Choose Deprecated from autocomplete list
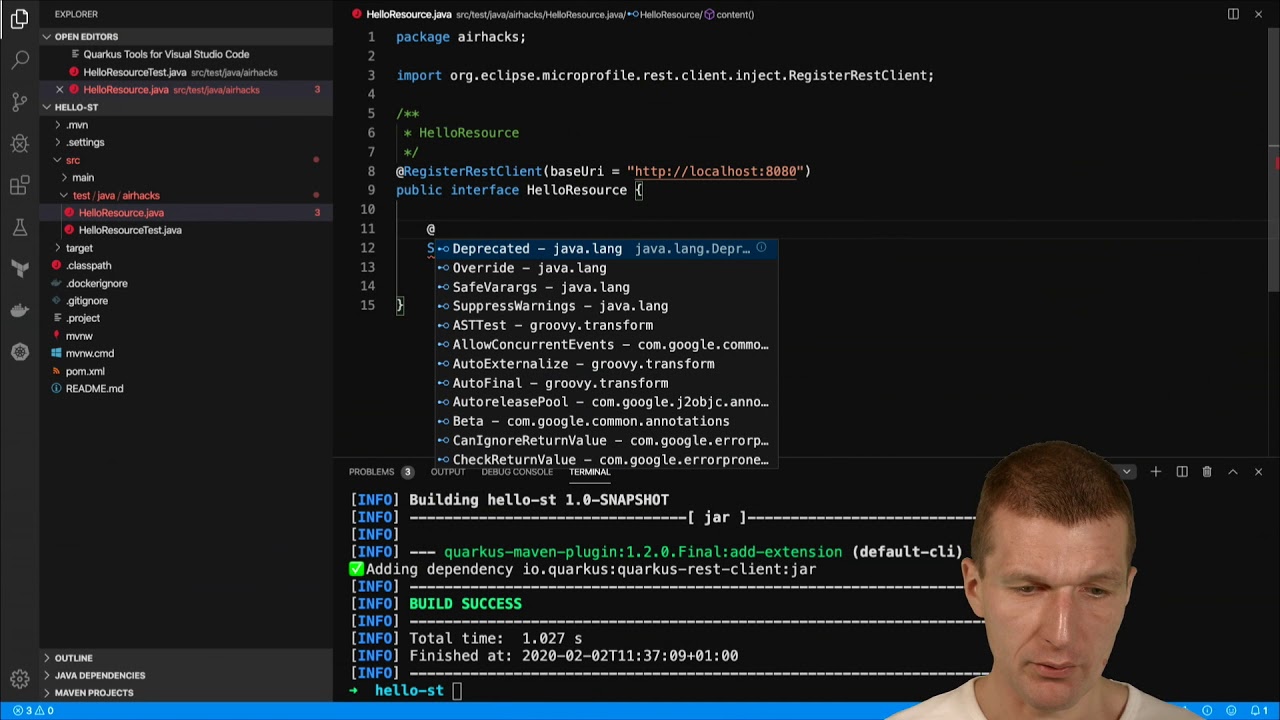Image resolution: width=1280 pixels, height=720 pixels. click(607, 248)
